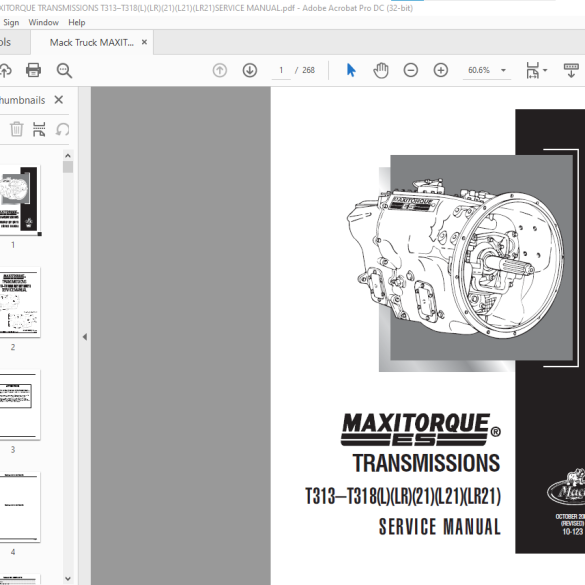The height and width of the screenshot is (585, 585).
Task: Rotate page using the rotate icon
Action: (x=62, y=129)
